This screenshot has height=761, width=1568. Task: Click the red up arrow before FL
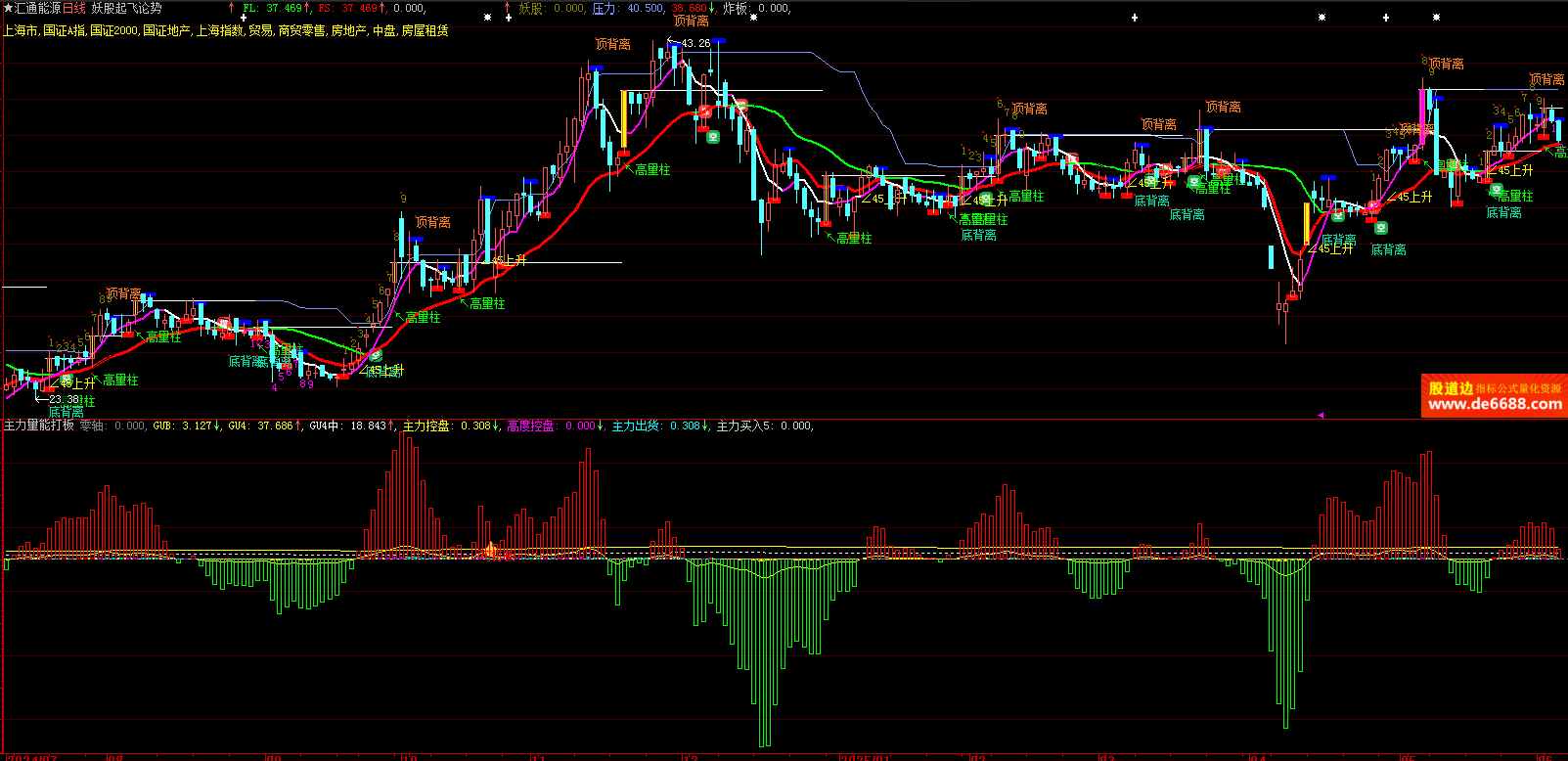[x=232, y=8]
